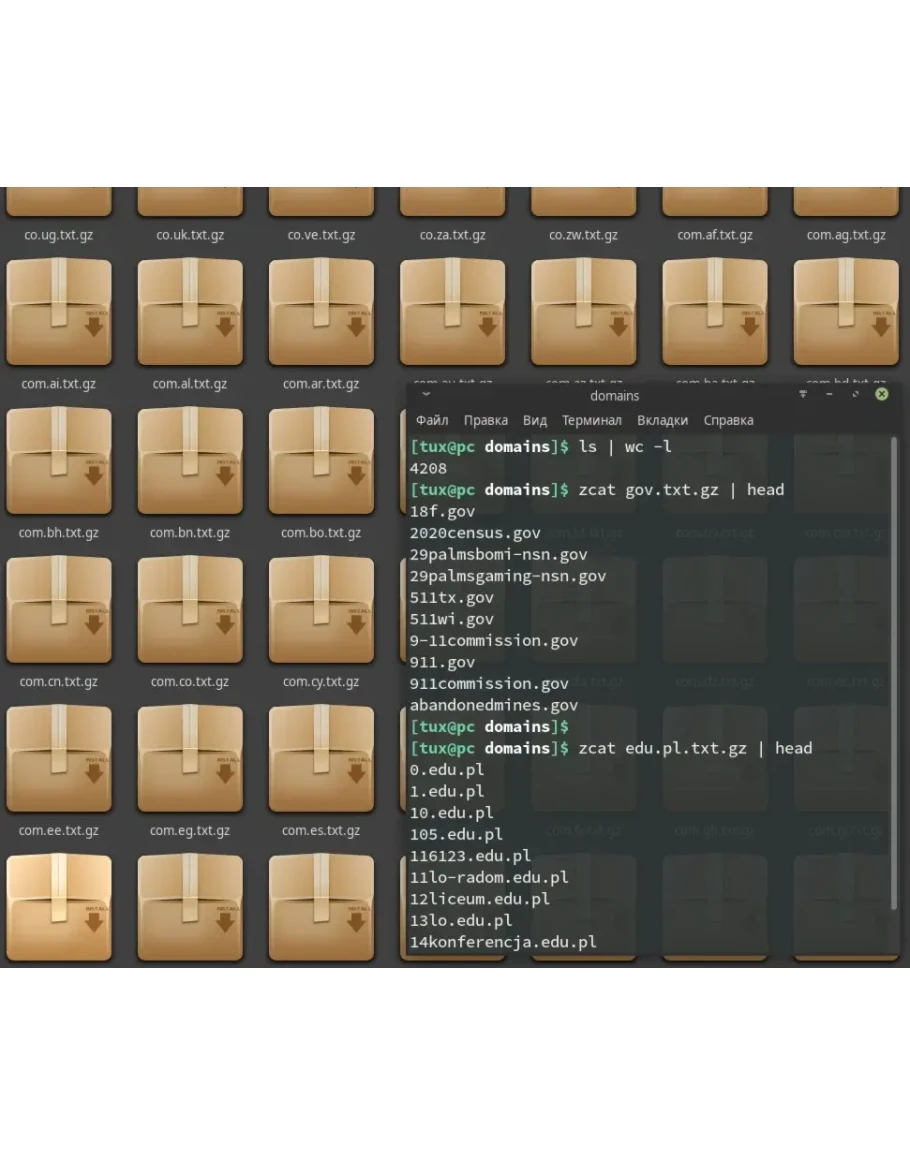Open the Файл menu
Screen dimensions: 910x1155
[x=432, y=421]
